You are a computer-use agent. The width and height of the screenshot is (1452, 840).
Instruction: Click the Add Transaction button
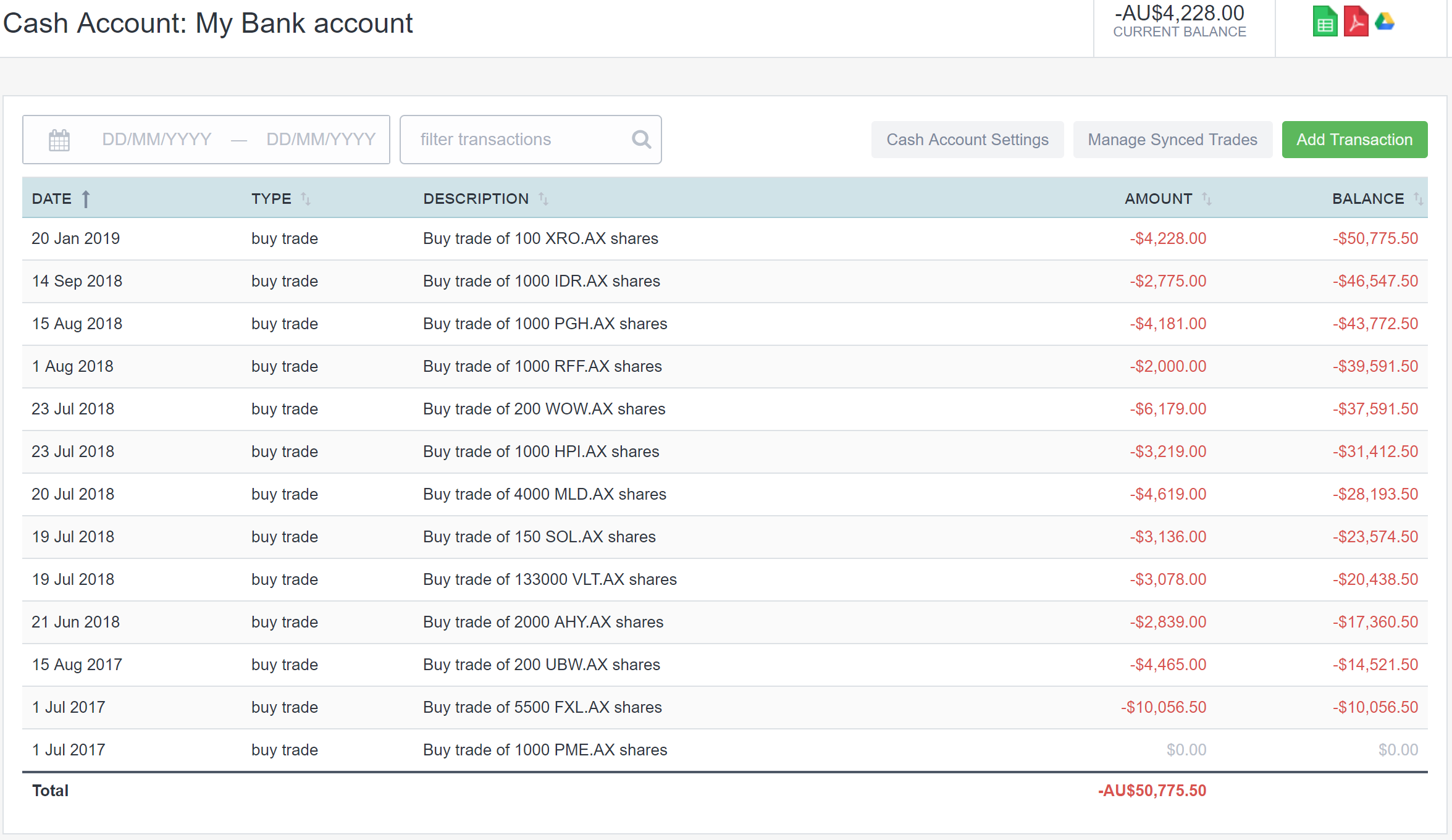click(1354, 139)
